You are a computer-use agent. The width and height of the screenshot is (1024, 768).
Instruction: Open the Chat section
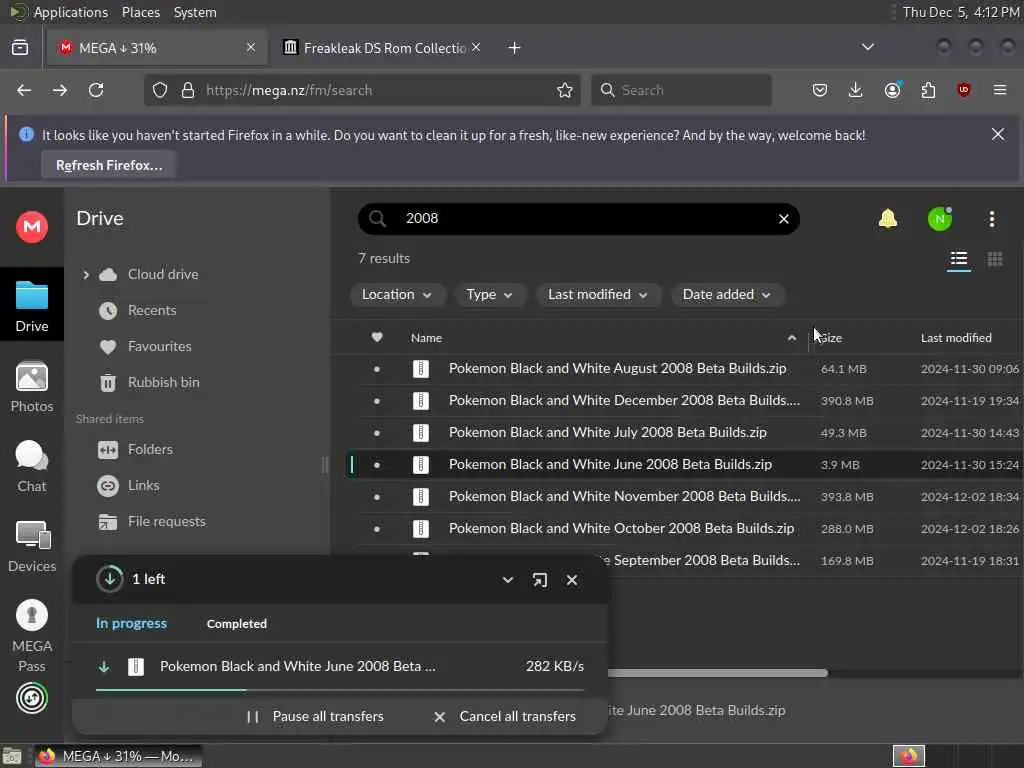pyautogui.click(x=31, y=467)
